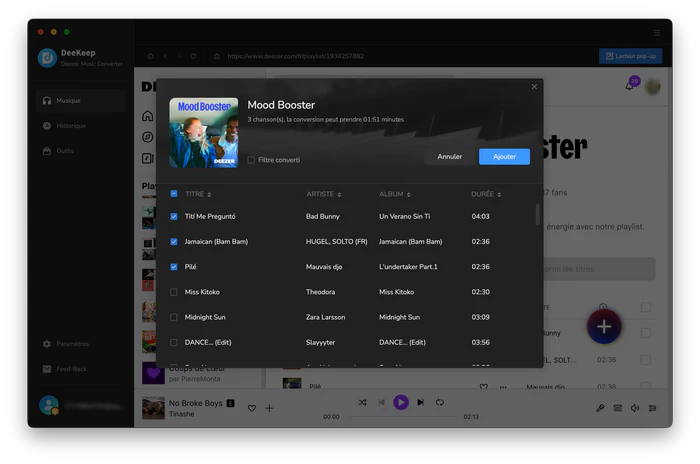The image size is (700, 464).
Task: Click the browser home icon in address bar
Action: point(150,56)
